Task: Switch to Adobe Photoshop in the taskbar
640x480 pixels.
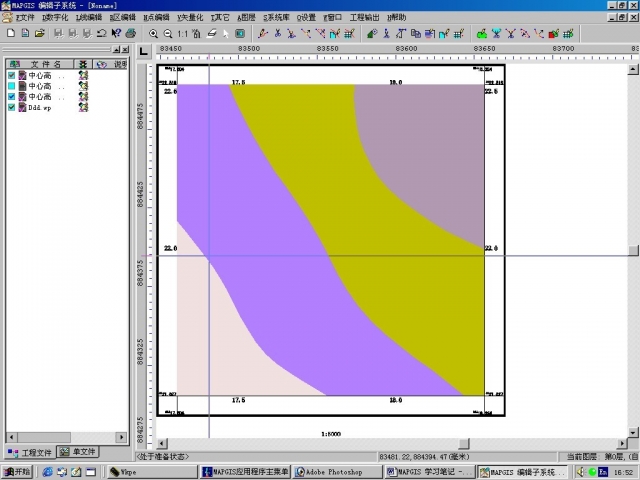Action: pos(333,471)
